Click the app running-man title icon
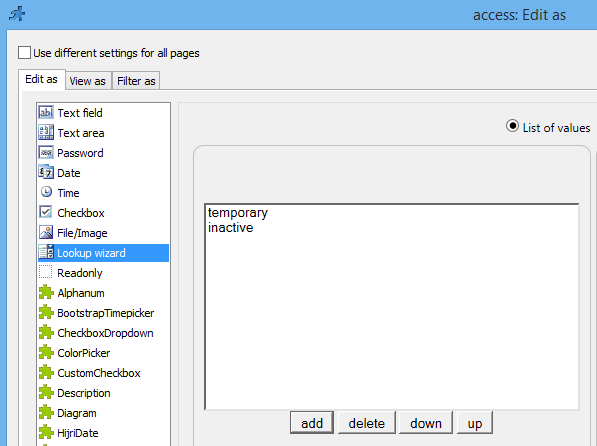Viewport: 597px width, 446px height. [17, 14]
